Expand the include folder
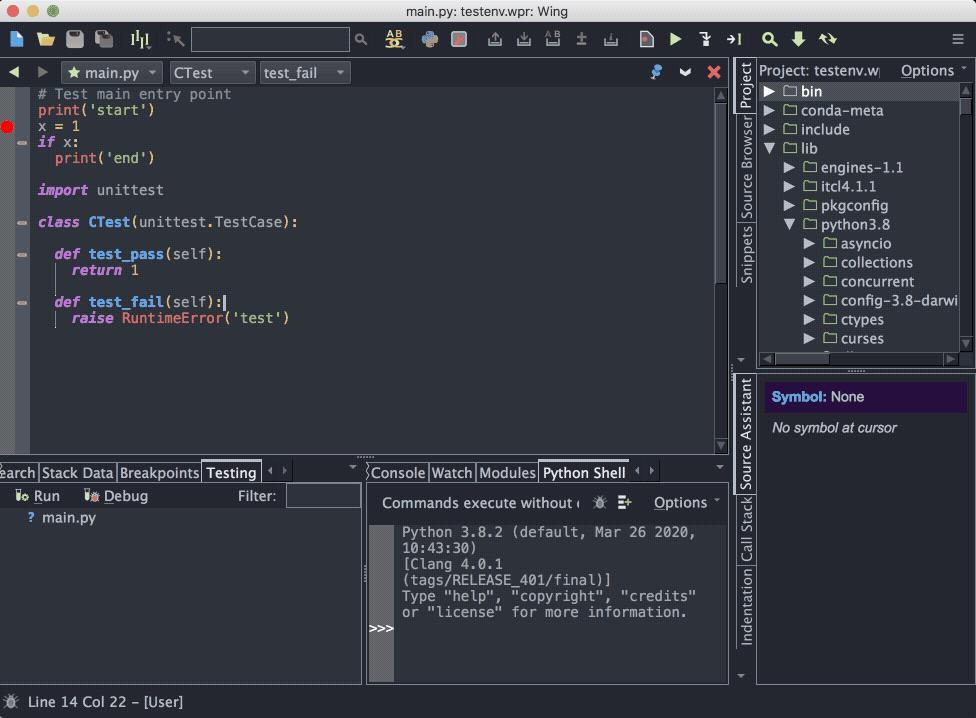The image size is (976, 718). (769, 129)
